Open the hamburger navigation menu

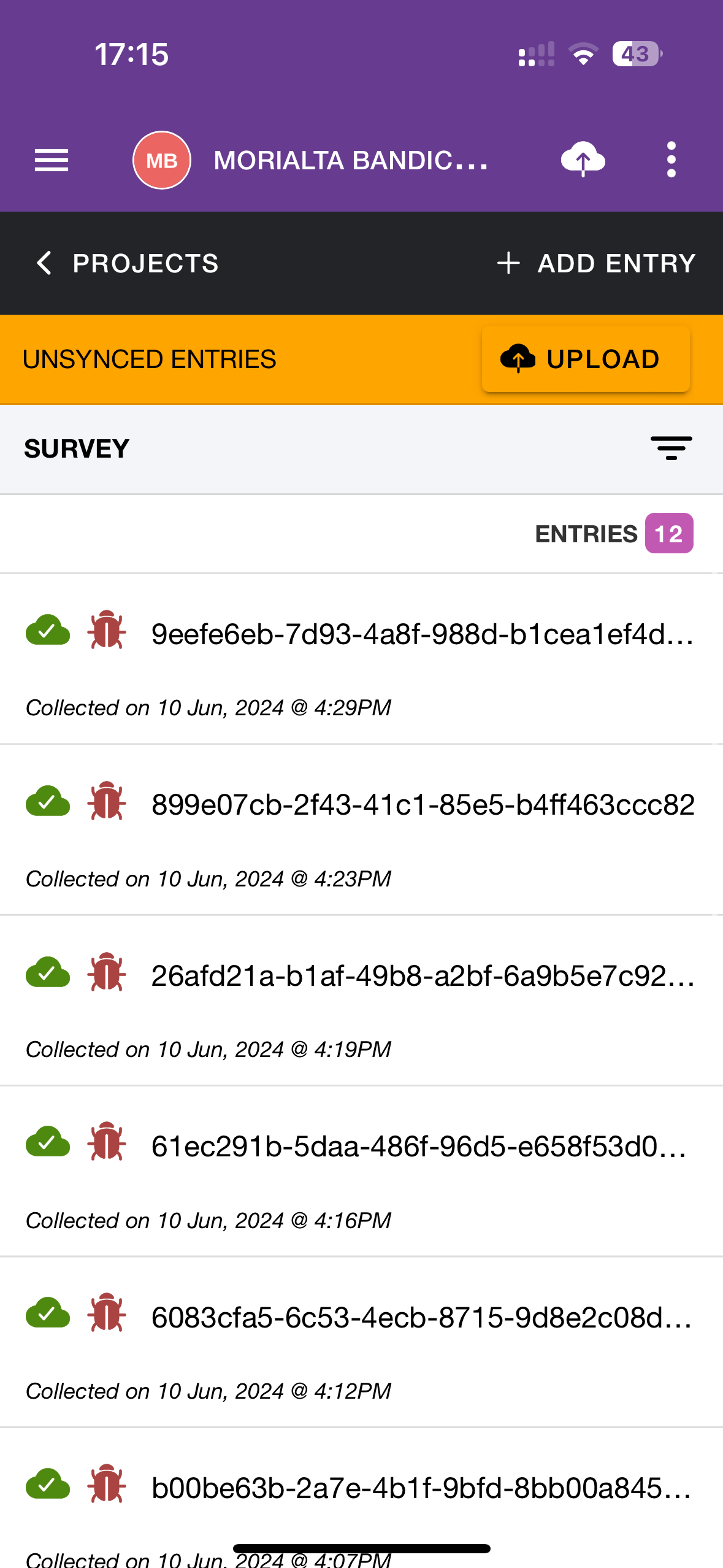pos(52,160)
